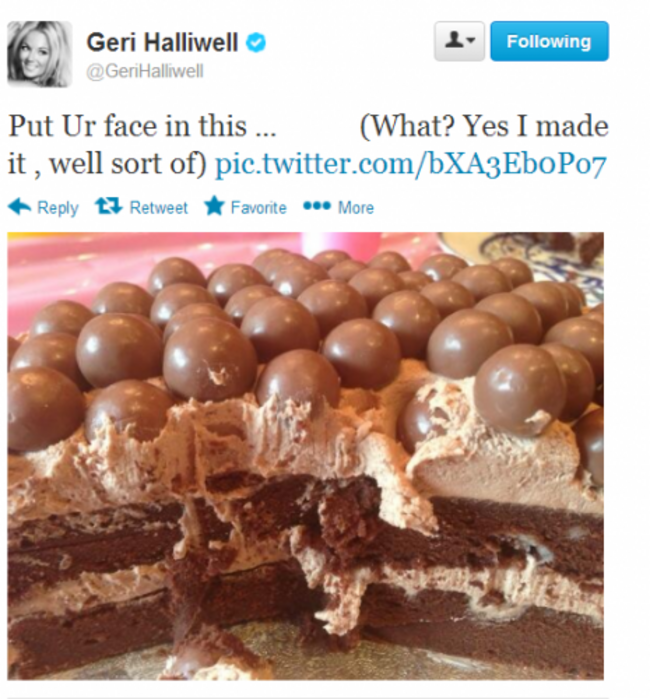Viewport: 650px width, 699px height.
Task: Open the user actions dropdown button
Action: tap(459, 41)
